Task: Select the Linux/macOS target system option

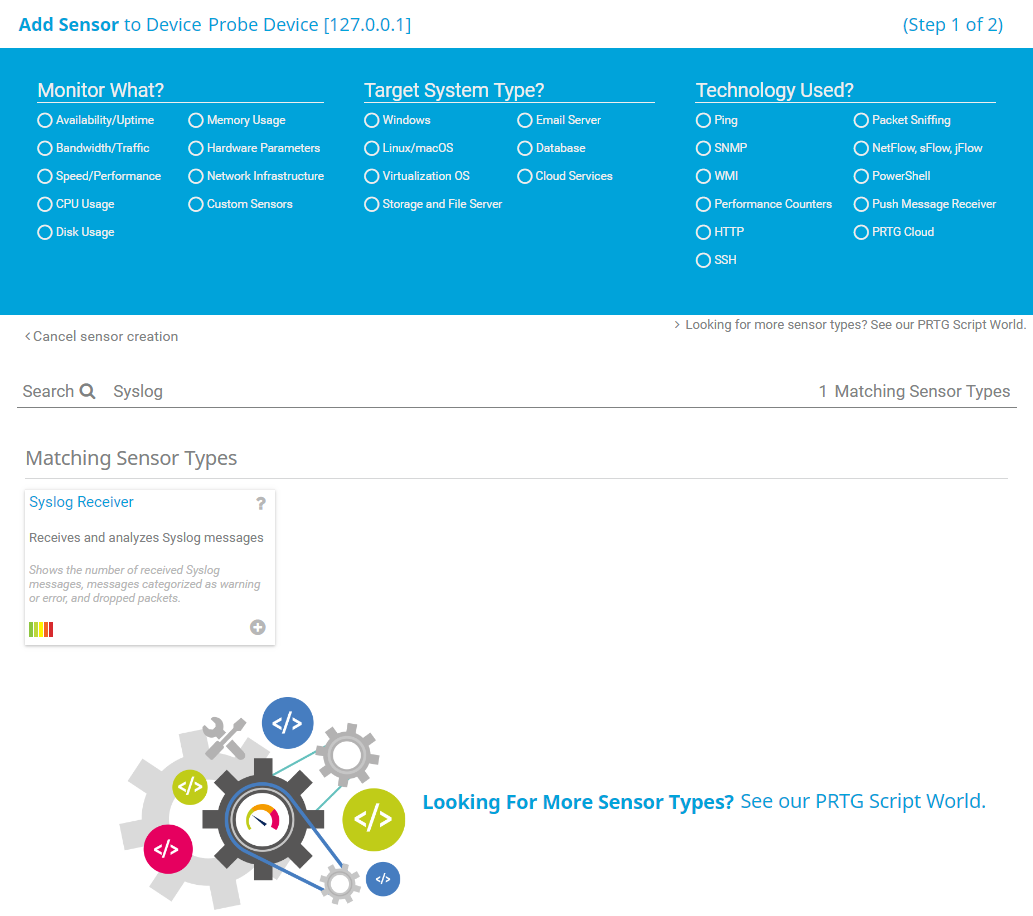Action: 371,148
